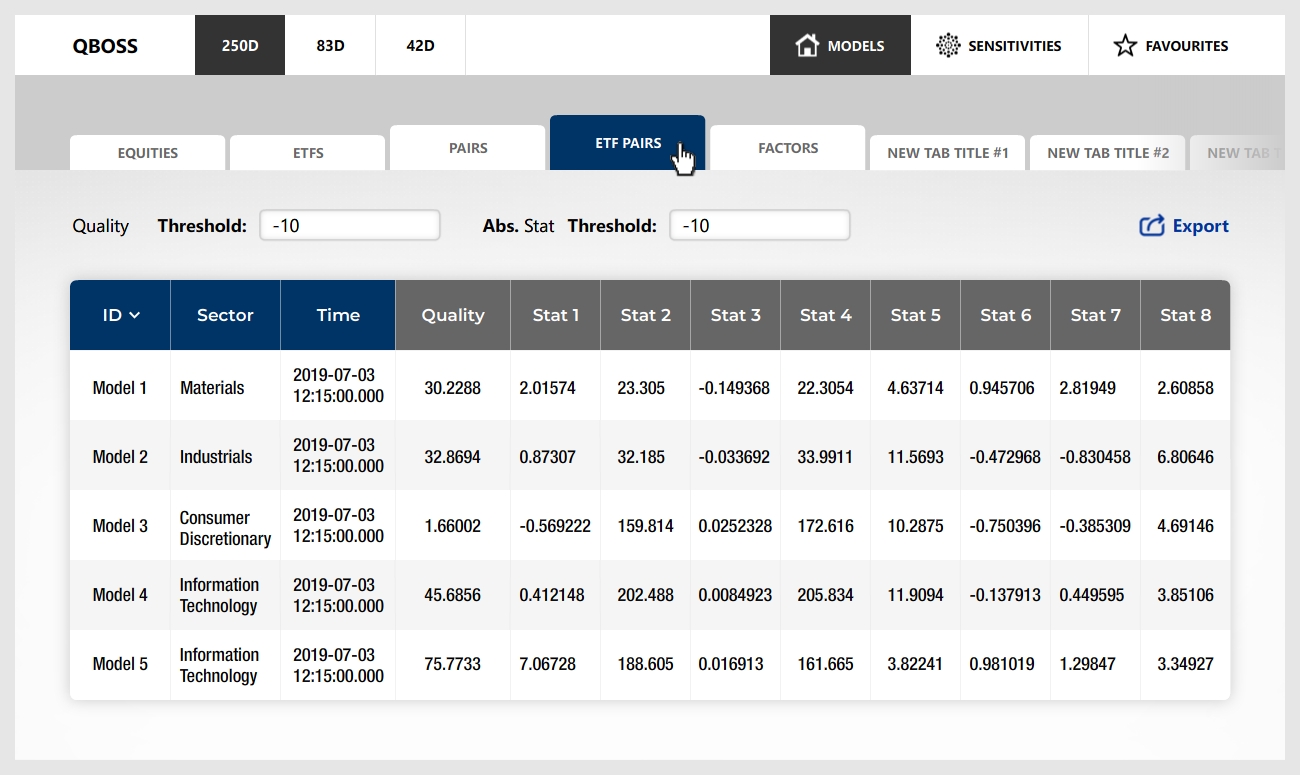
Task: Open the Equities tab
Action: pos(148,153)
